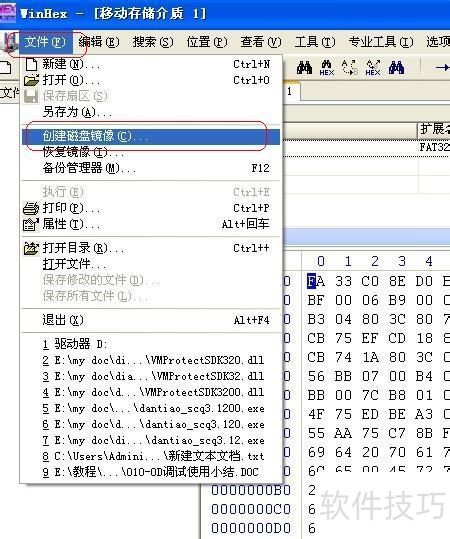Choose 新建(N) from file menu
Viewport: 450px width, 539px height.
(151, 64)
